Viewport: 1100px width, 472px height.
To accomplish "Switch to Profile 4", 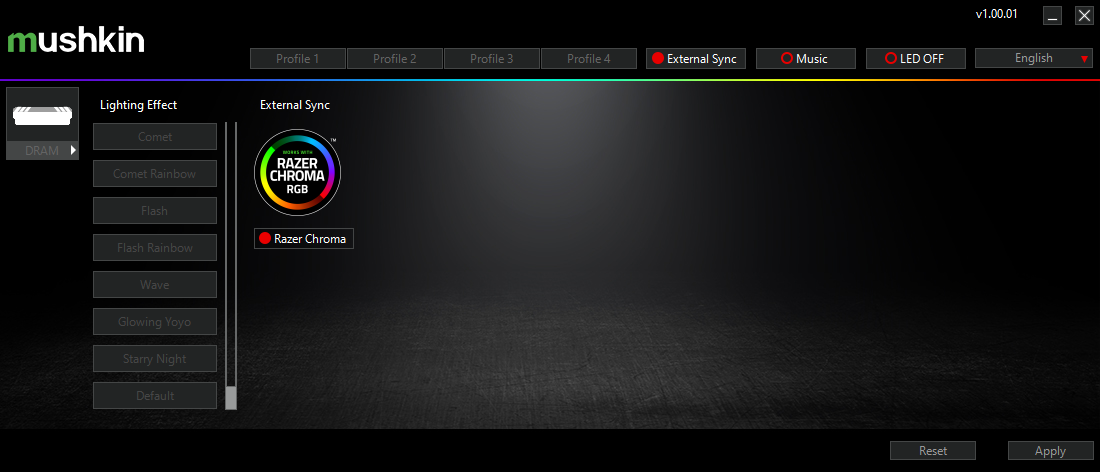I will (589, 58).
